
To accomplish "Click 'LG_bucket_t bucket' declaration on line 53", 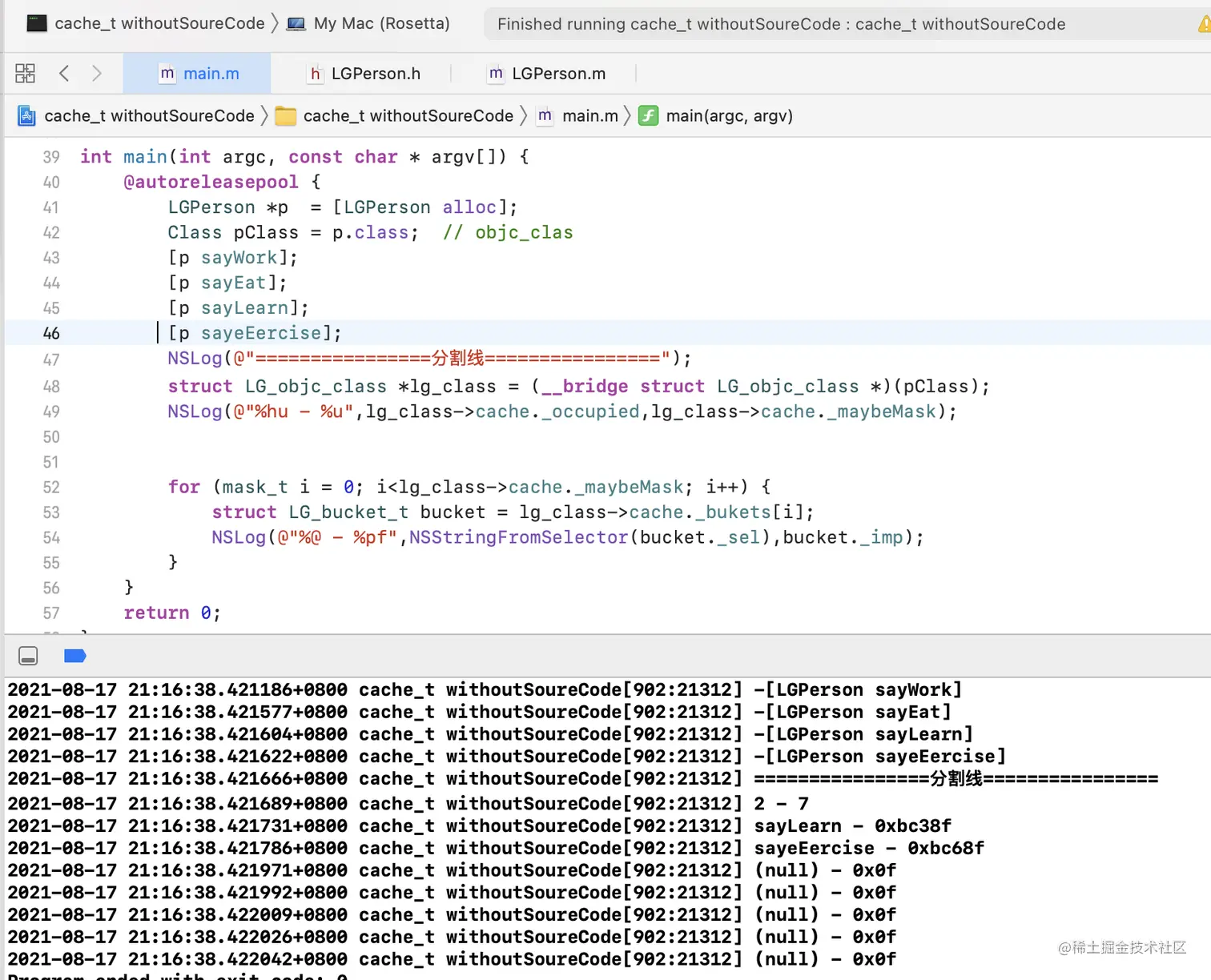I will [387, 512].
